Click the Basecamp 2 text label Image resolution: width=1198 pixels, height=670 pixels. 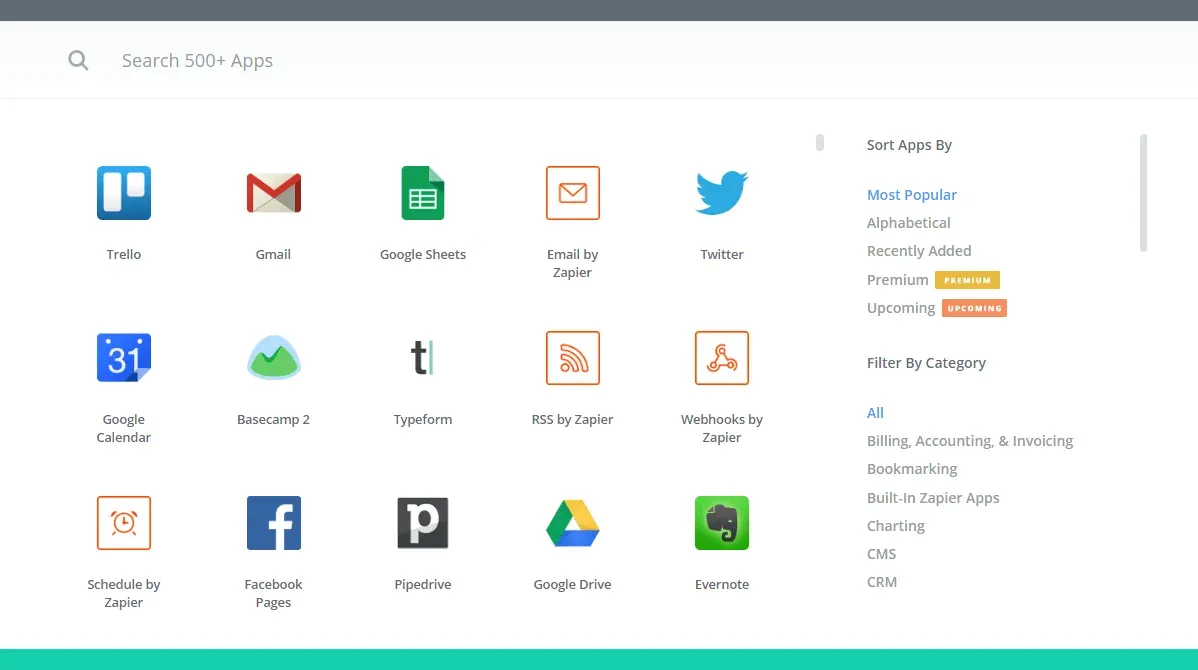tap(274, 419)
